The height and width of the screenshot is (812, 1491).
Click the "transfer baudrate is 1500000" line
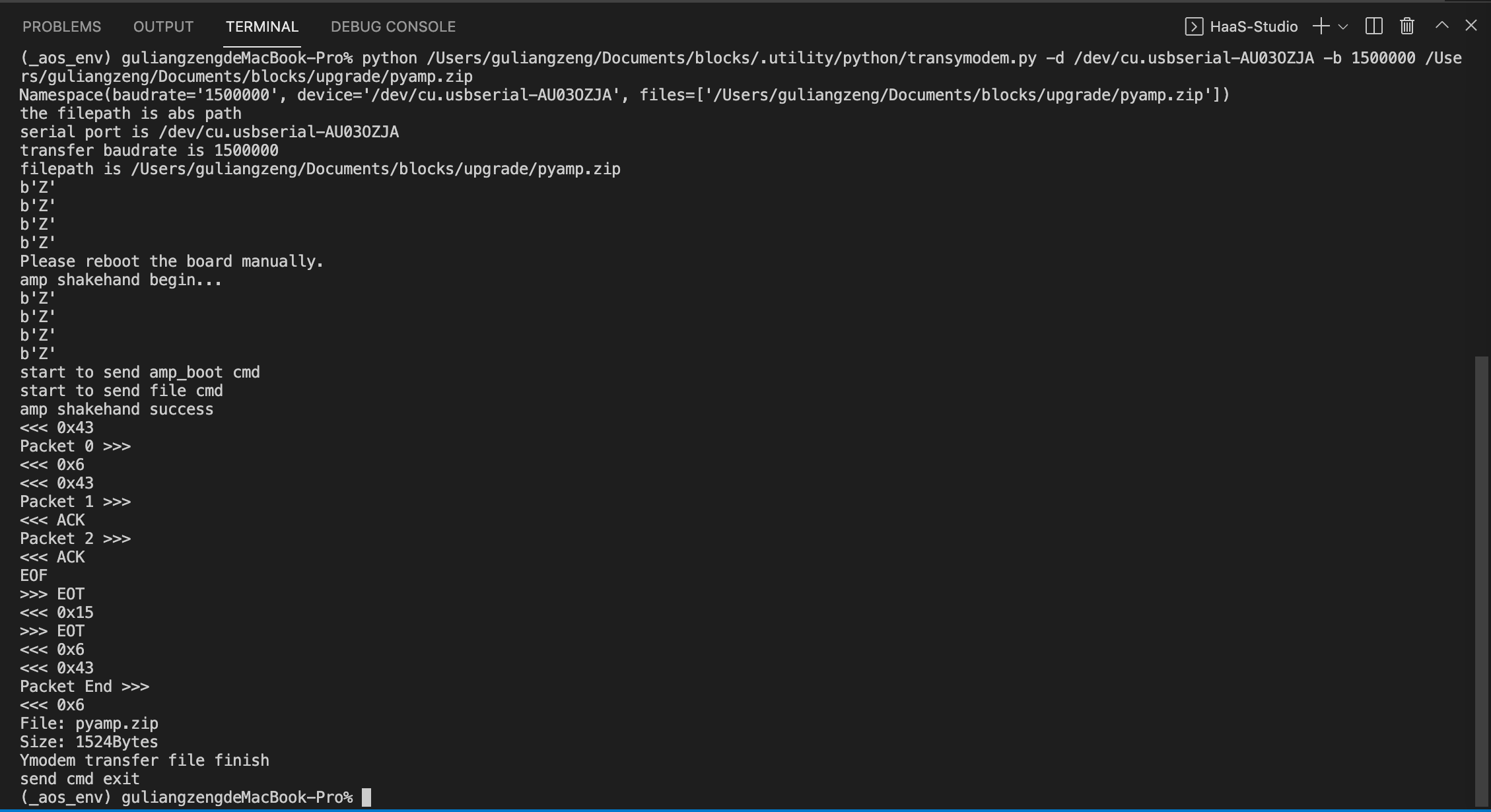click(149, 151)
